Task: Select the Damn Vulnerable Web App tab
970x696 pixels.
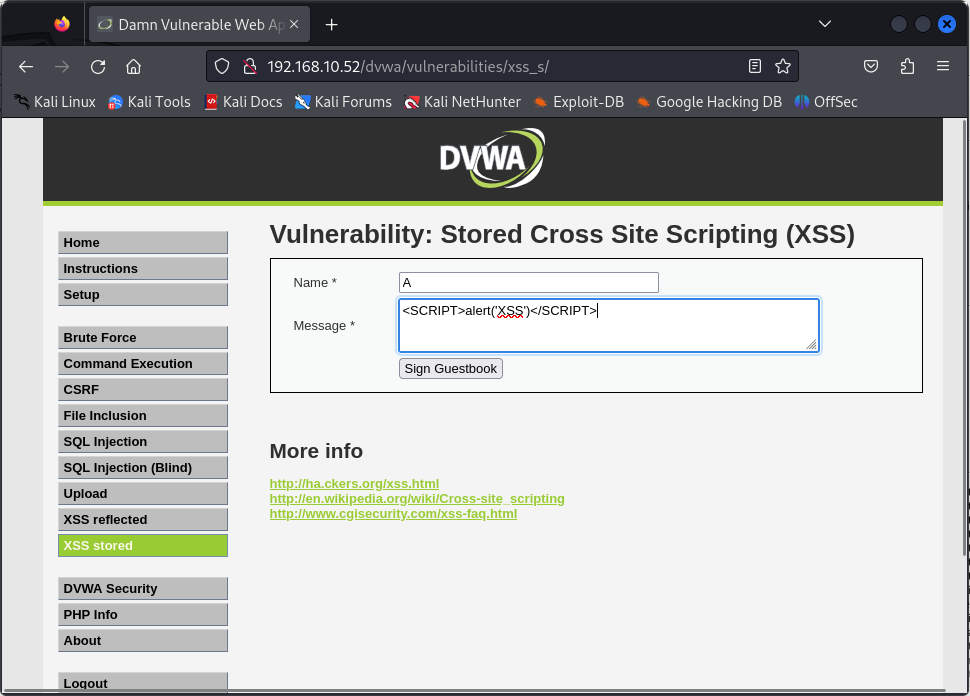Action: tap(199, 24)
